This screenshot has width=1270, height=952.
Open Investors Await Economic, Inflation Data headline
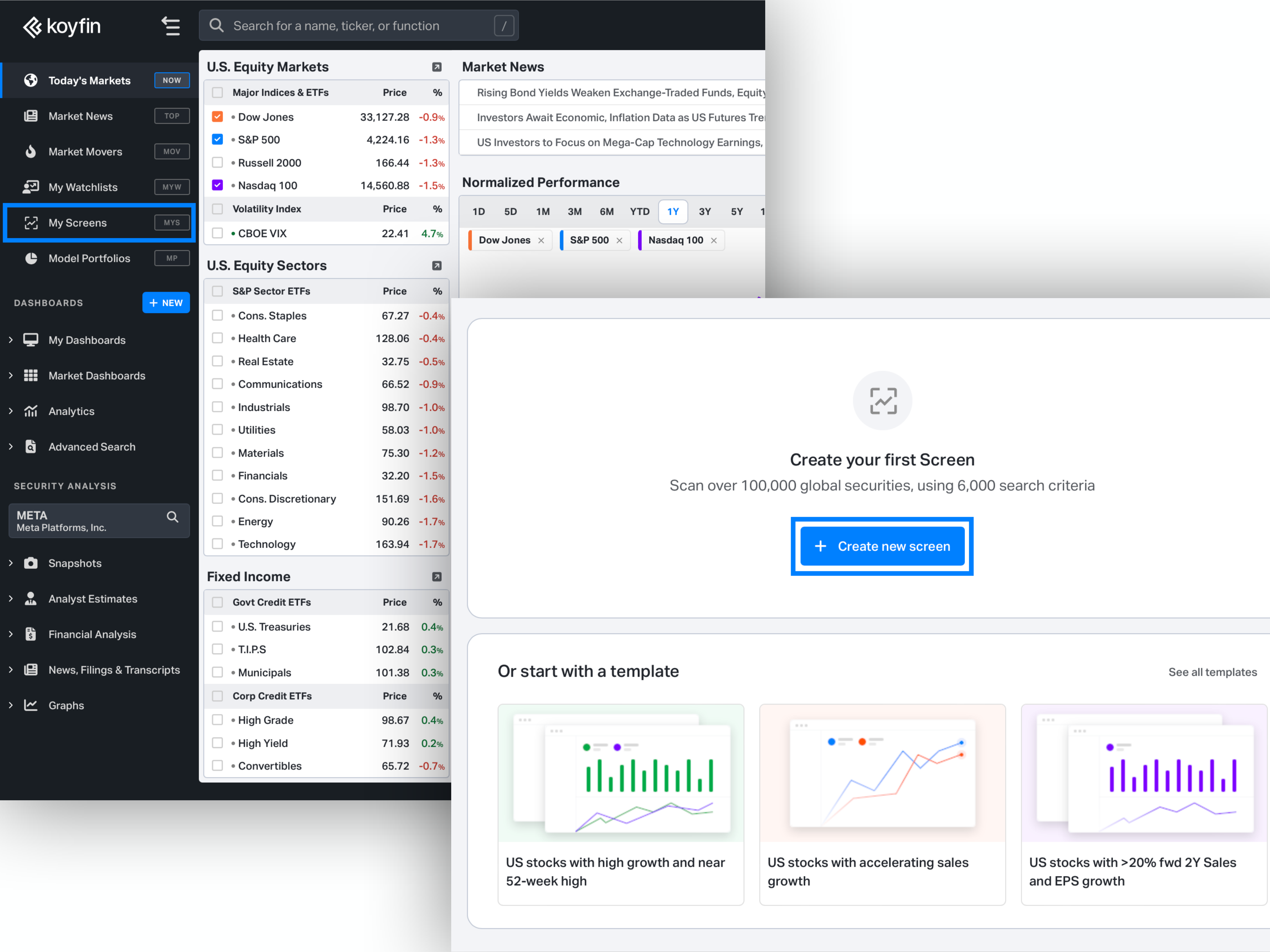click(621, 117)
